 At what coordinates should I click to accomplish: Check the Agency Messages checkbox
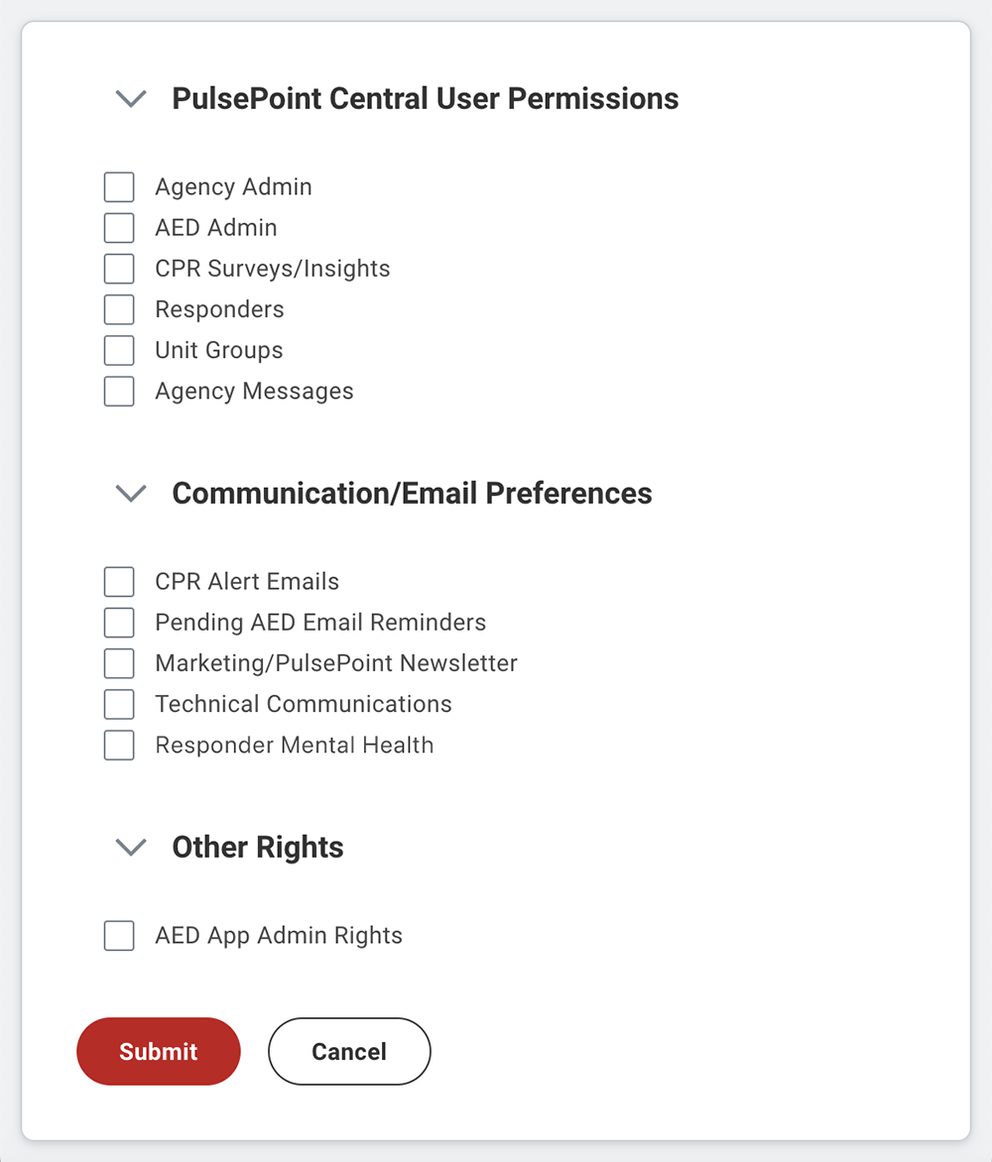click(118, 391)
